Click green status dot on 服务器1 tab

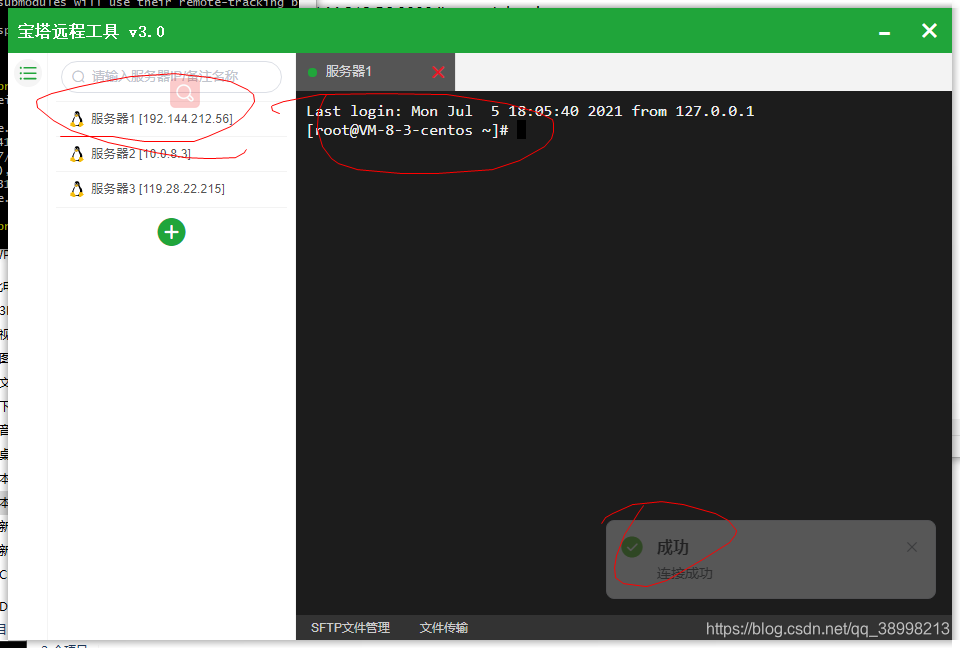click(x=312, y=72)
